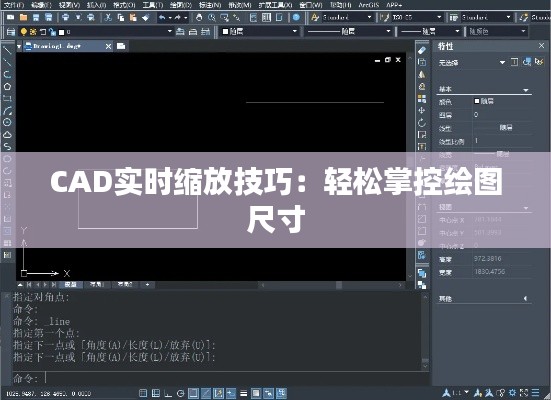Select the Circle tool in the draw toolbar

(7, 122)
